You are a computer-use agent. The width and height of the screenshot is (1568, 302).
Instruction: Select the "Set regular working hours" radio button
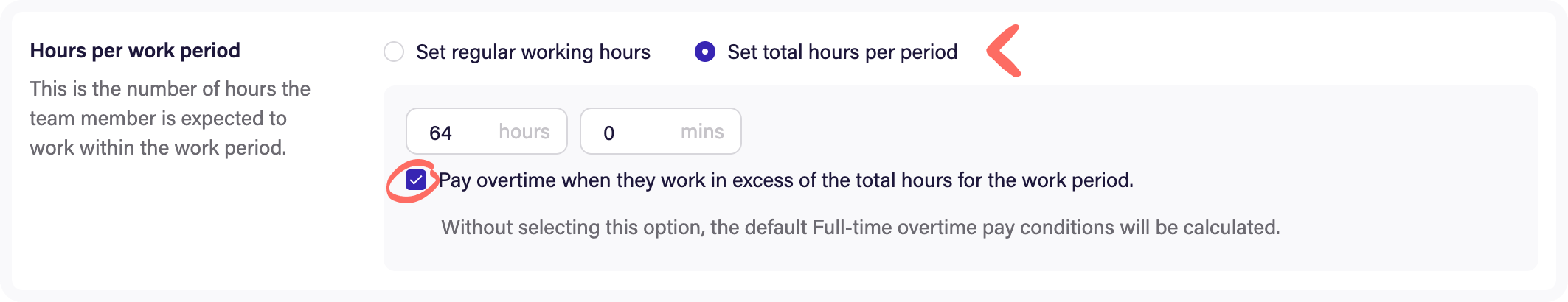394,52
